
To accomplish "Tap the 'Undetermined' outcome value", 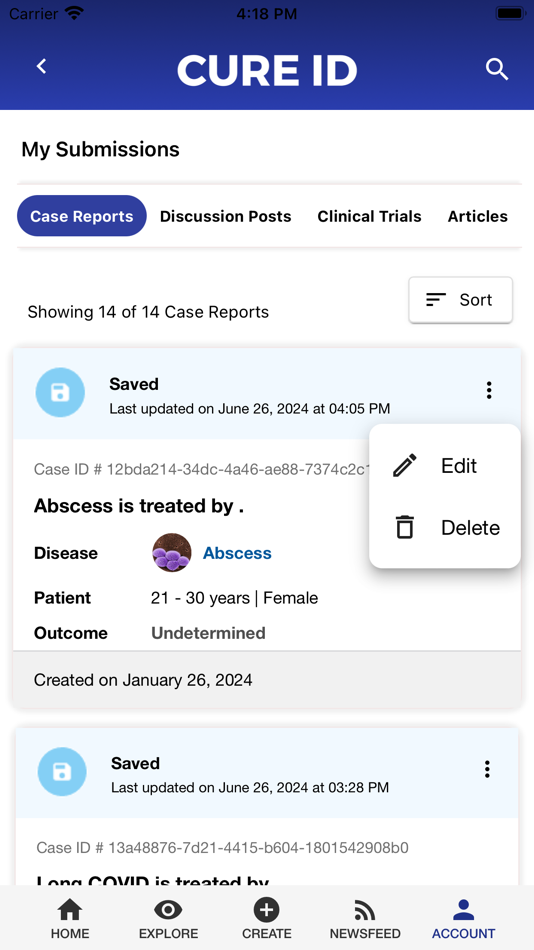I will [209, 633].
